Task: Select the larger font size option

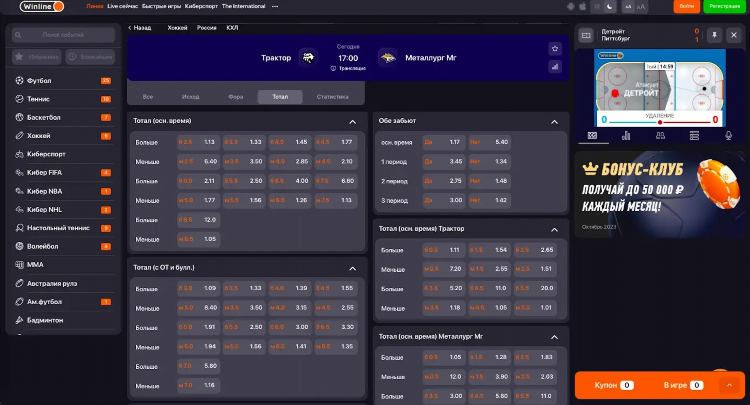Action: point(641,6)
